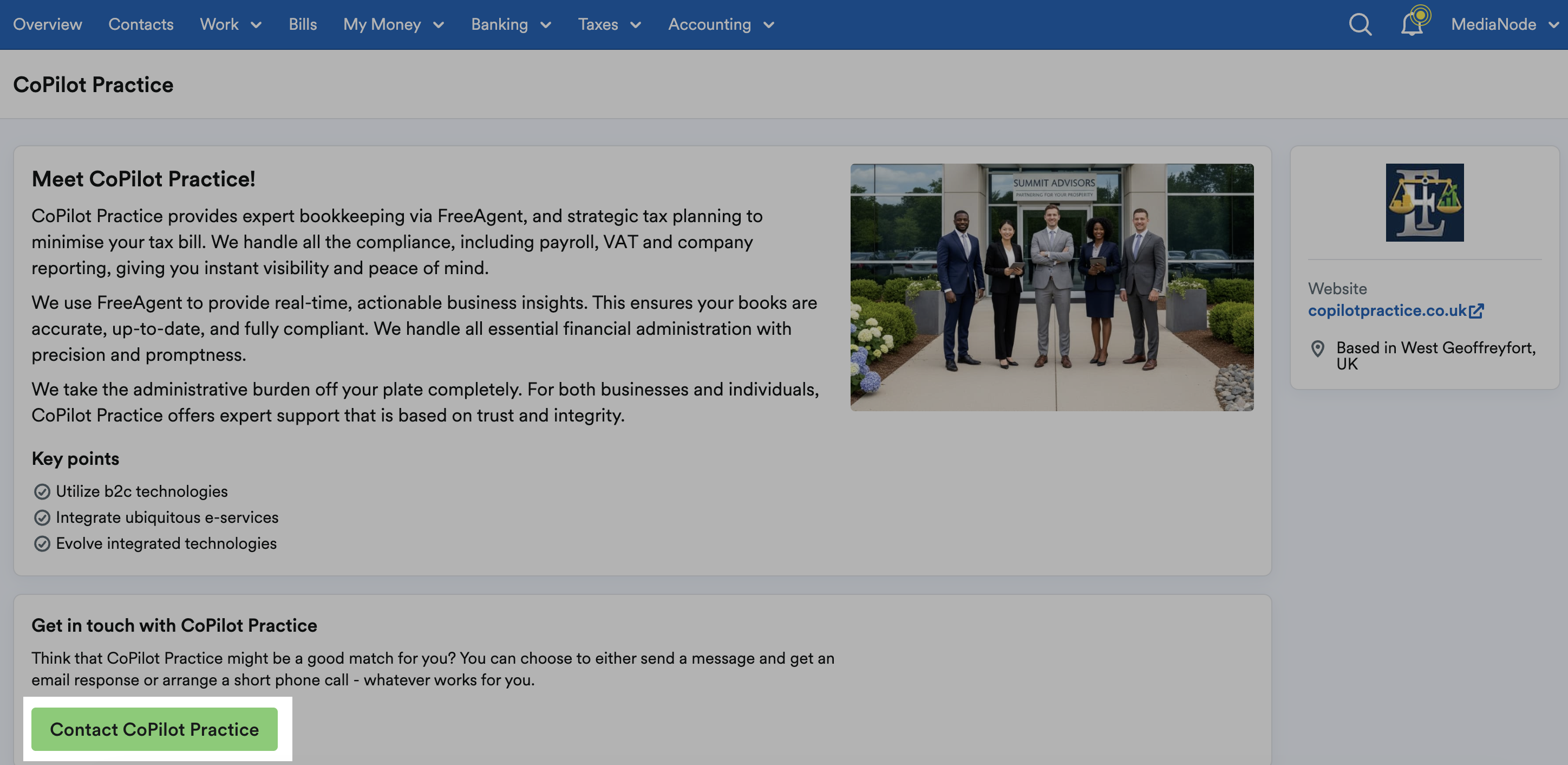This screenshot has height=765, width=1568.
Task: Expand the Taxes dropdown menu
Action: pyautogui.click(x=609, y=24)
